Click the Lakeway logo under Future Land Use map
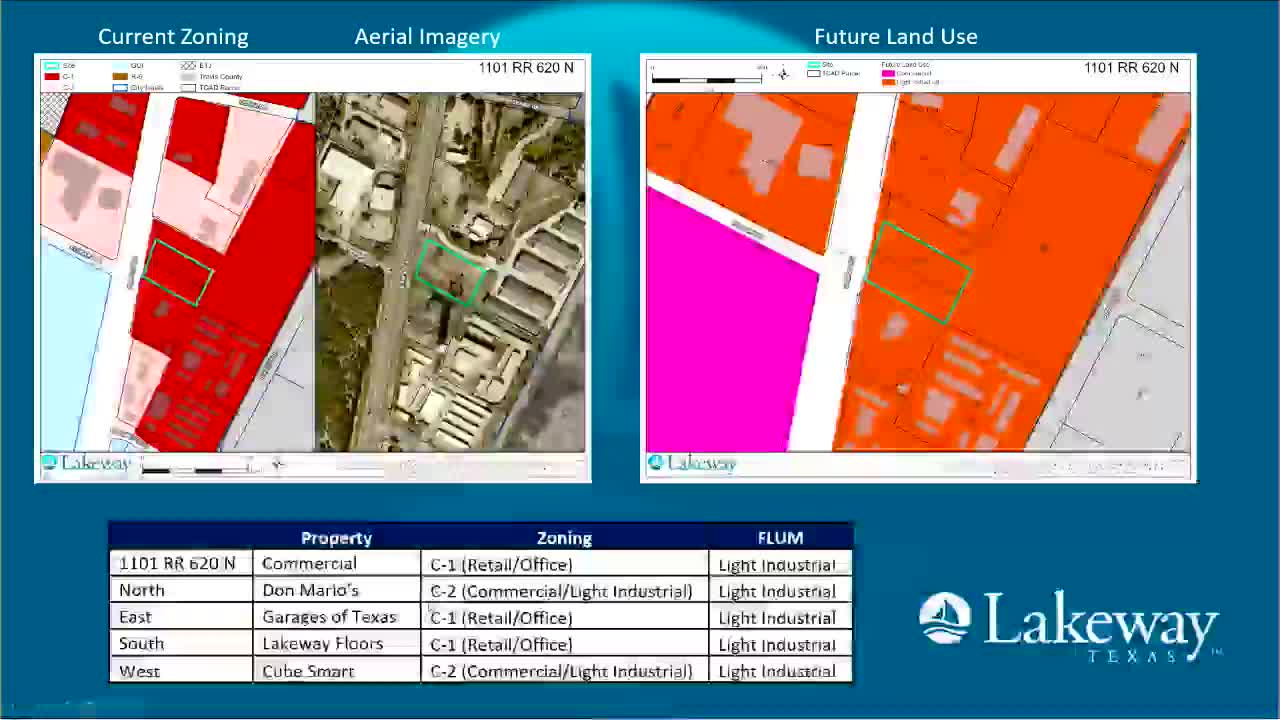 692,463
